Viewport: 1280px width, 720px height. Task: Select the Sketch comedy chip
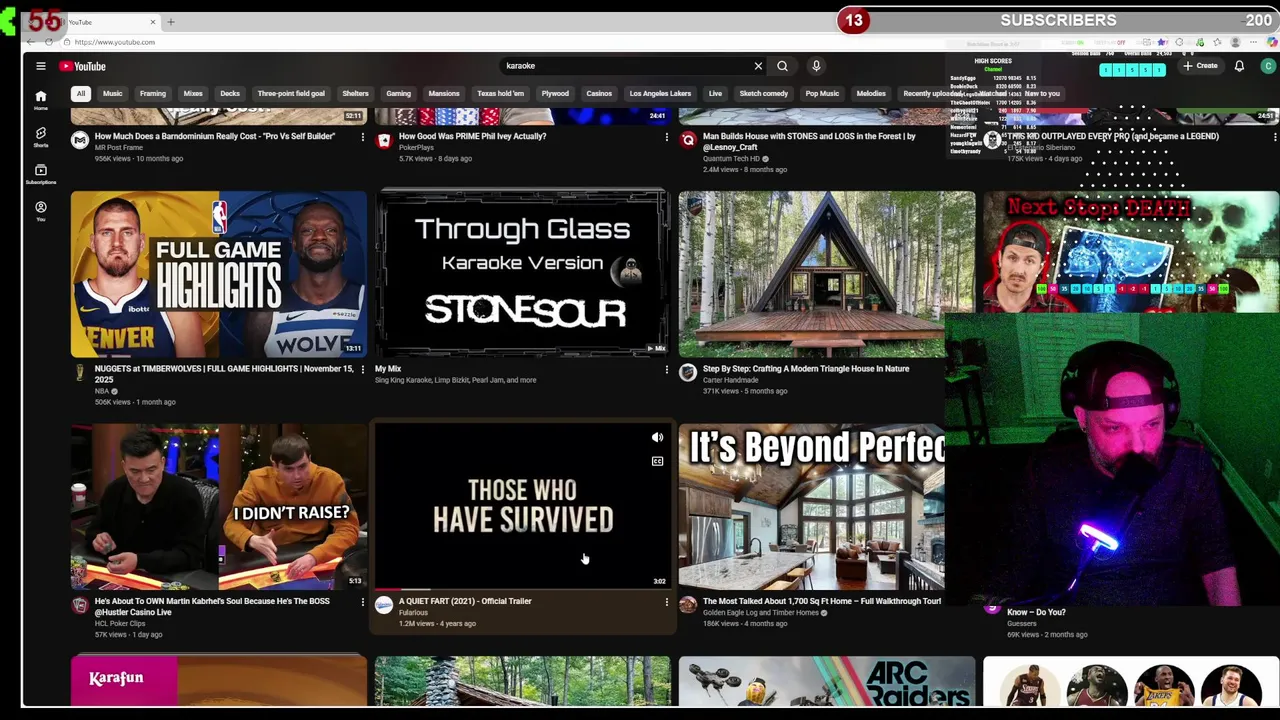pos(763,93)
